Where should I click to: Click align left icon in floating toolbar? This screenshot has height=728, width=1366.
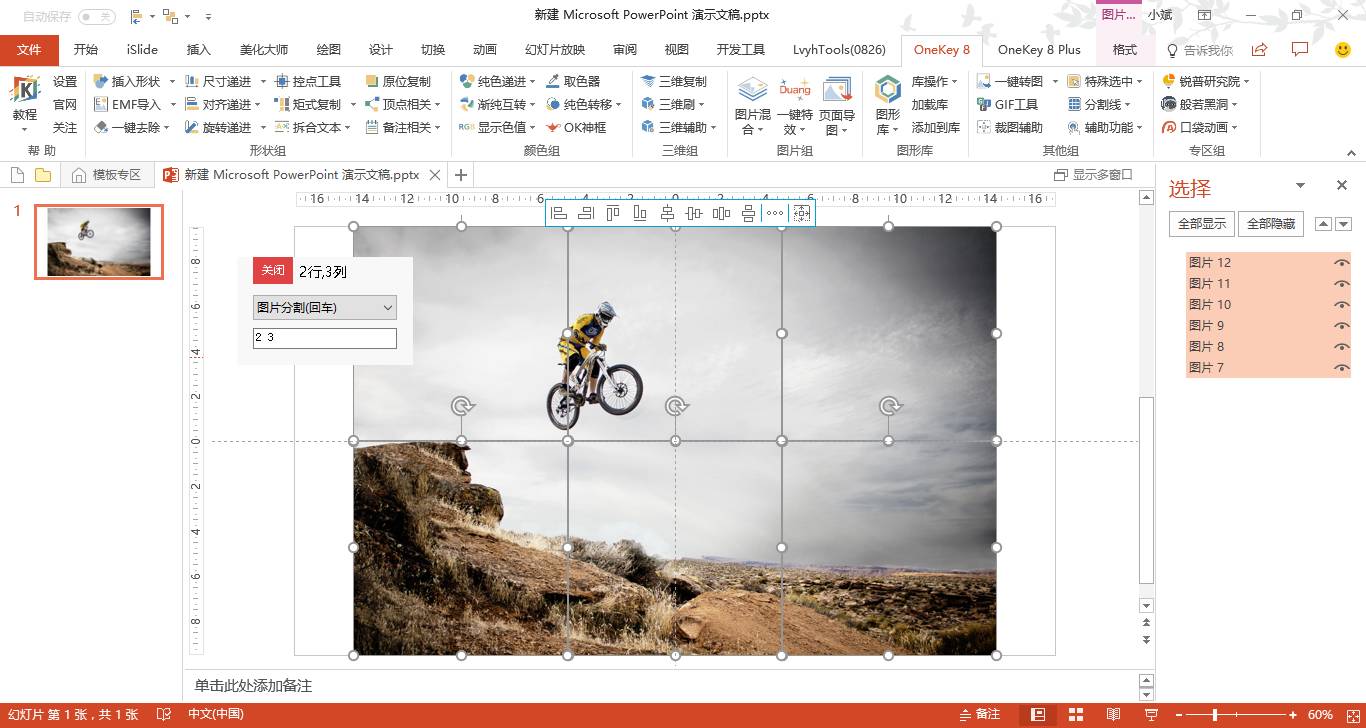(559, 213)
